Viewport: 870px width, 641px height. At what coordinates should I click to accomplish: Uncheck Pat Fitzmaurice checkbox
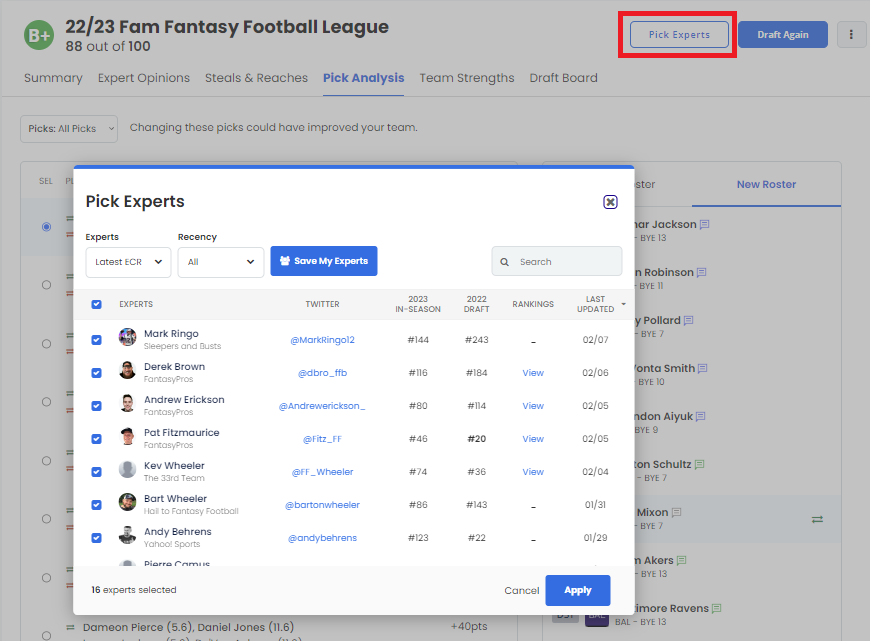tap(97, 439)
